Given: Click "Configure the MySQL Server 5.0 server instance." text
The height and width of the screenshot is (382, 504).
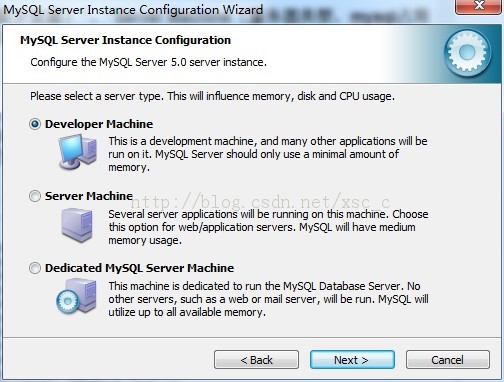Looking at the screenshot, I should point(149,62).
